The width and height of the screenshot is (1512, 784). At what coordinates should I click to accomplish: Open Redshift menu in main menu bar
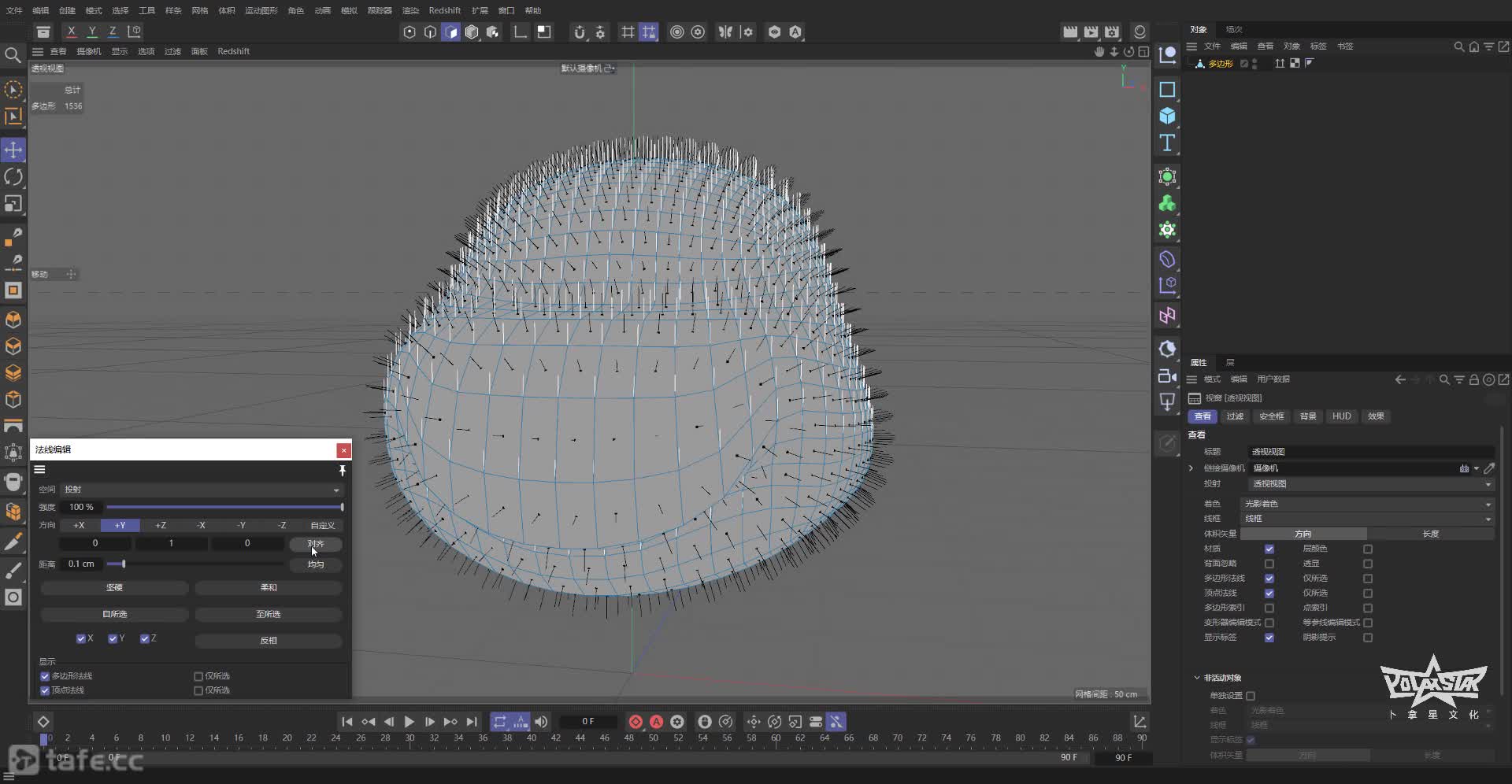coord(445,10)
